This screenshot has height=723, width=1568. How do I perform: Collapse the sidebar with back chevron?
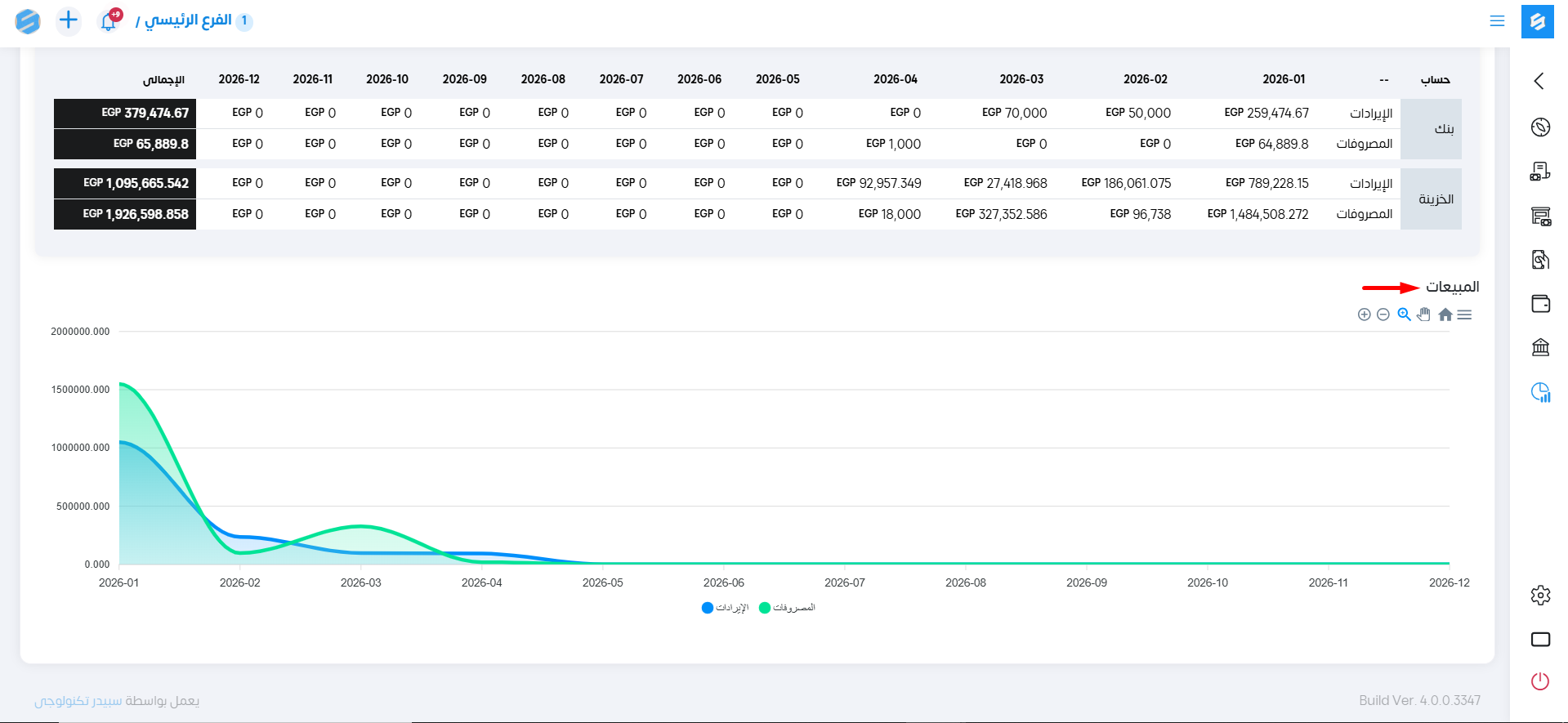(x=1539, y=81)
